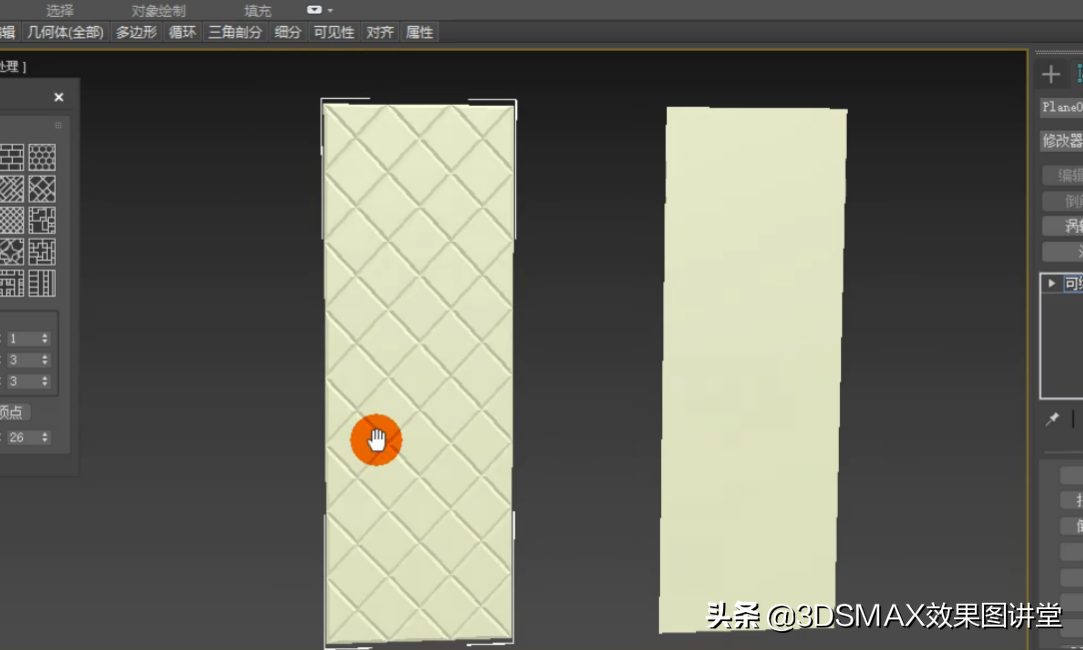Click the spinner arrows of value 26
1083x650 pixels.
[x=45, y=437]
